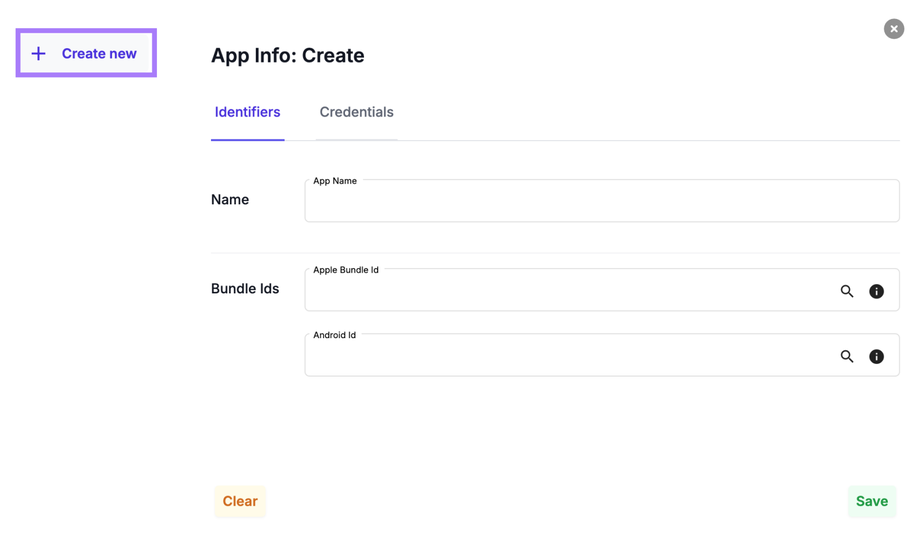The height and width of the screenshot is (542, 920).
Task: Click the plus icon beside Create new
Action: [x=38, y=54]
